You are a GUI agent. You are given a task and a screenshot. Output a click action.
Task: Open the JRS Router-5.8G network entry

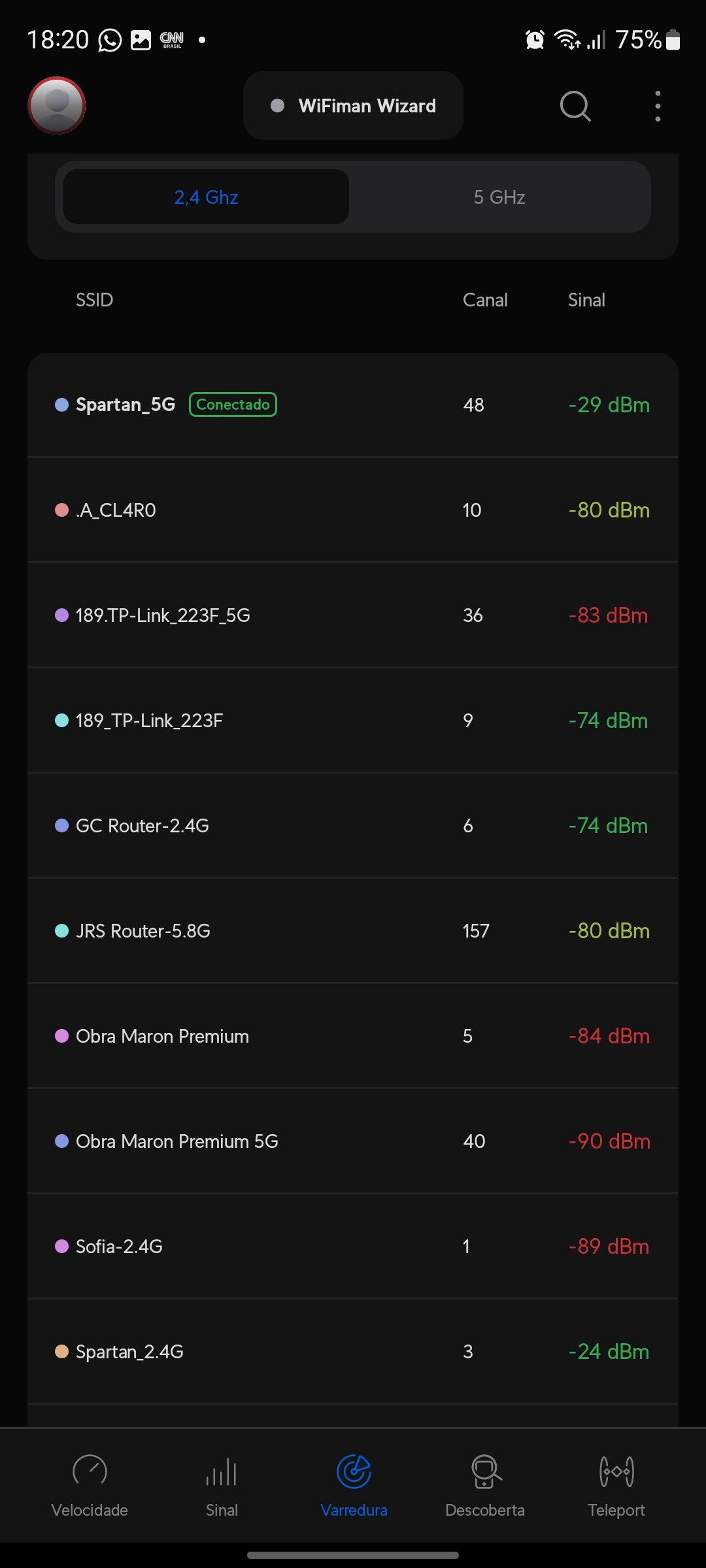(353, 931)
